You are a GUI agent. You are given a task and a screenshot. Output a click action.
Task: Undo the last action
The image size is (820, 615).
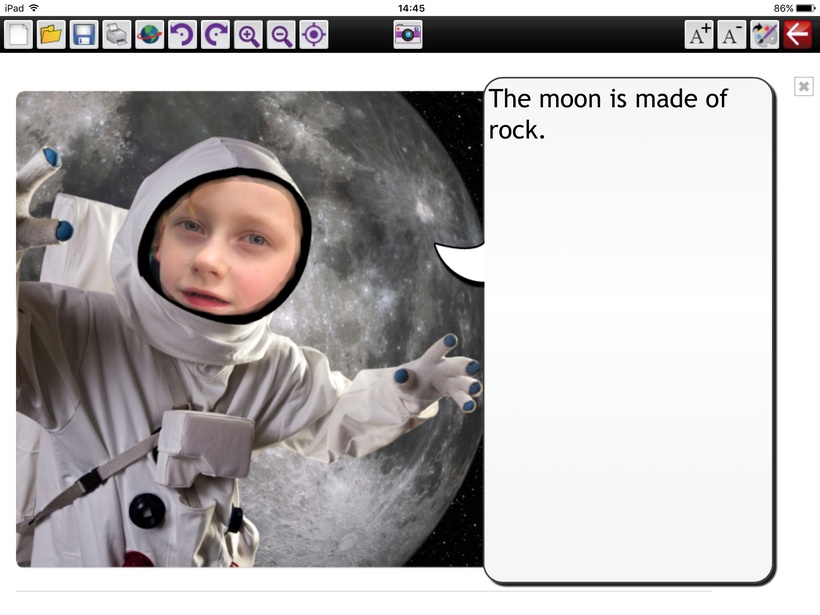[183, 35]
